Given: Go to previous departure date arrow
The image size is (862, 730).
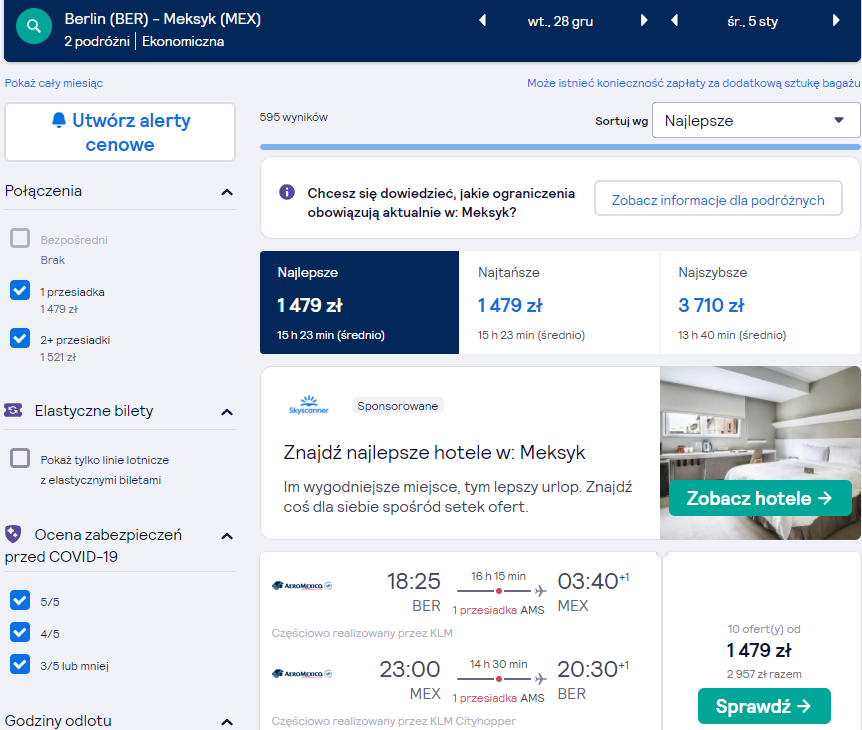Looking at the screenshot, I should coord(483,21).
